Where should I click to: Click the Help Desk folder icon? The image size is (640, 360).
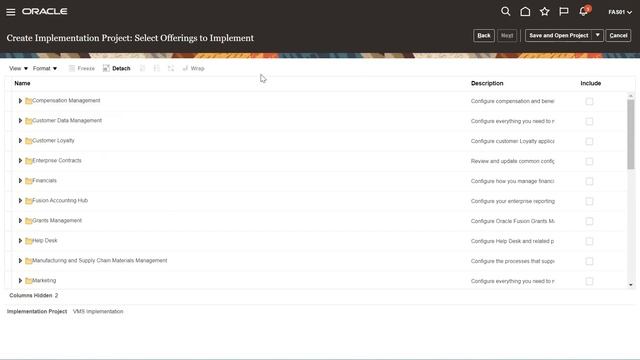(28, 241)
